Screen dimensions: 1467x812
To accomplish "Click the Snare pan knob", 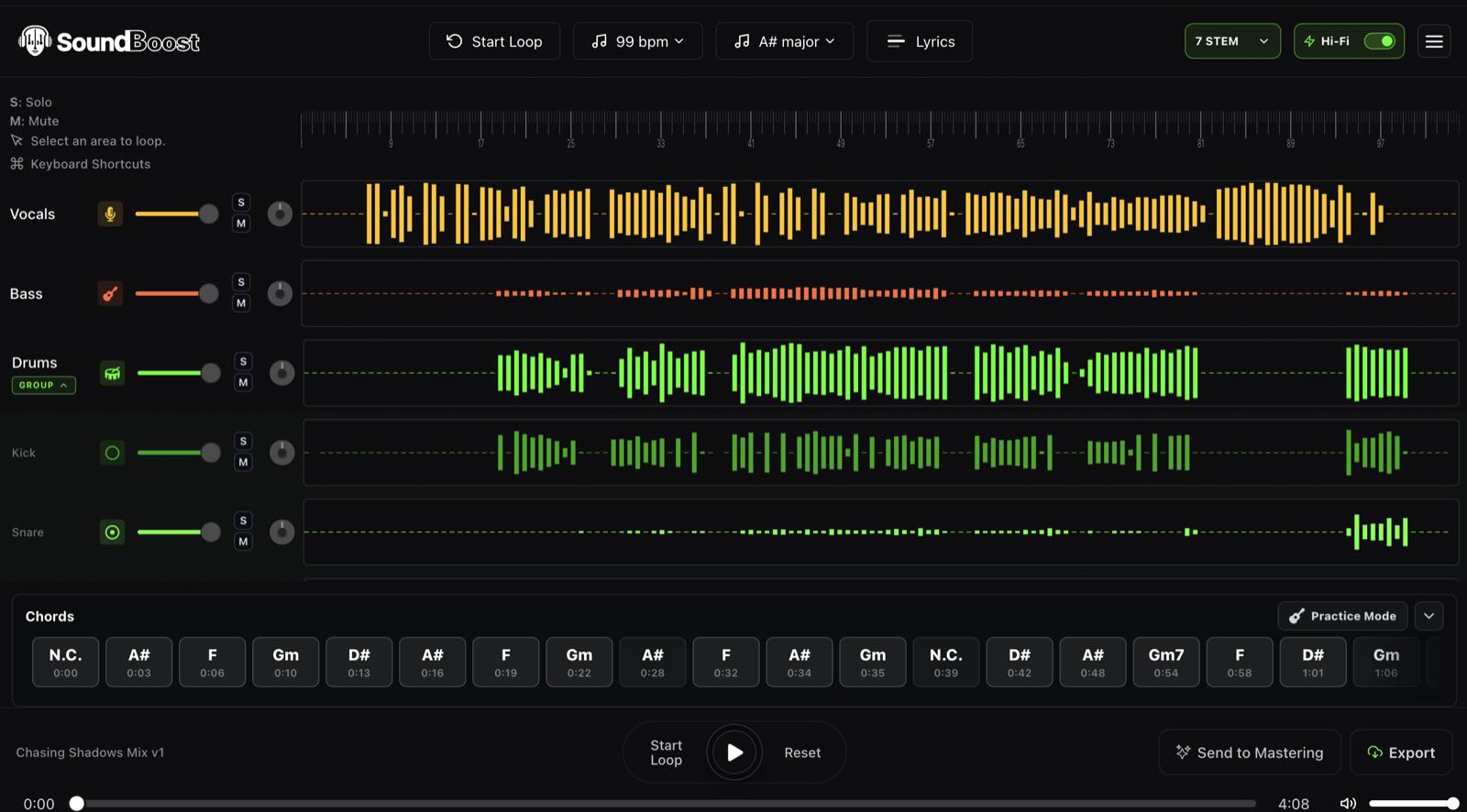I will [281, 532].
